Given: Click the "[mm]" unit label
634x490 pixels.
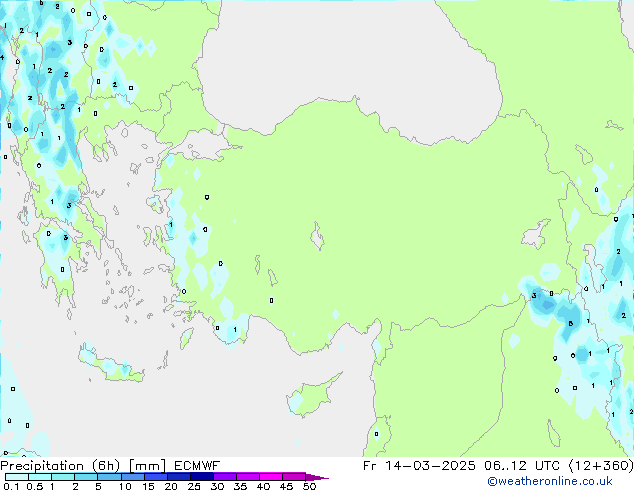Looking at the screenshot, I should tap(147, 466).
